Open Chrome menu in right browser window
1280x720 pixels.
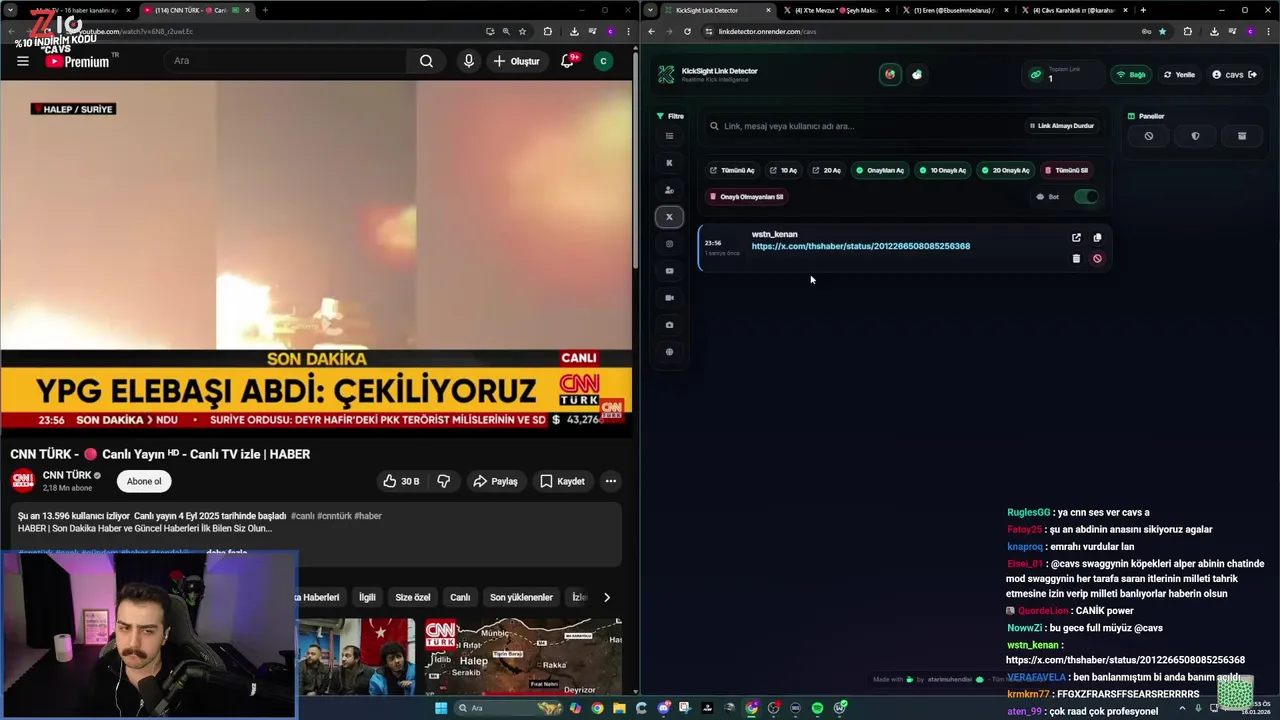tap(1270, 31)
